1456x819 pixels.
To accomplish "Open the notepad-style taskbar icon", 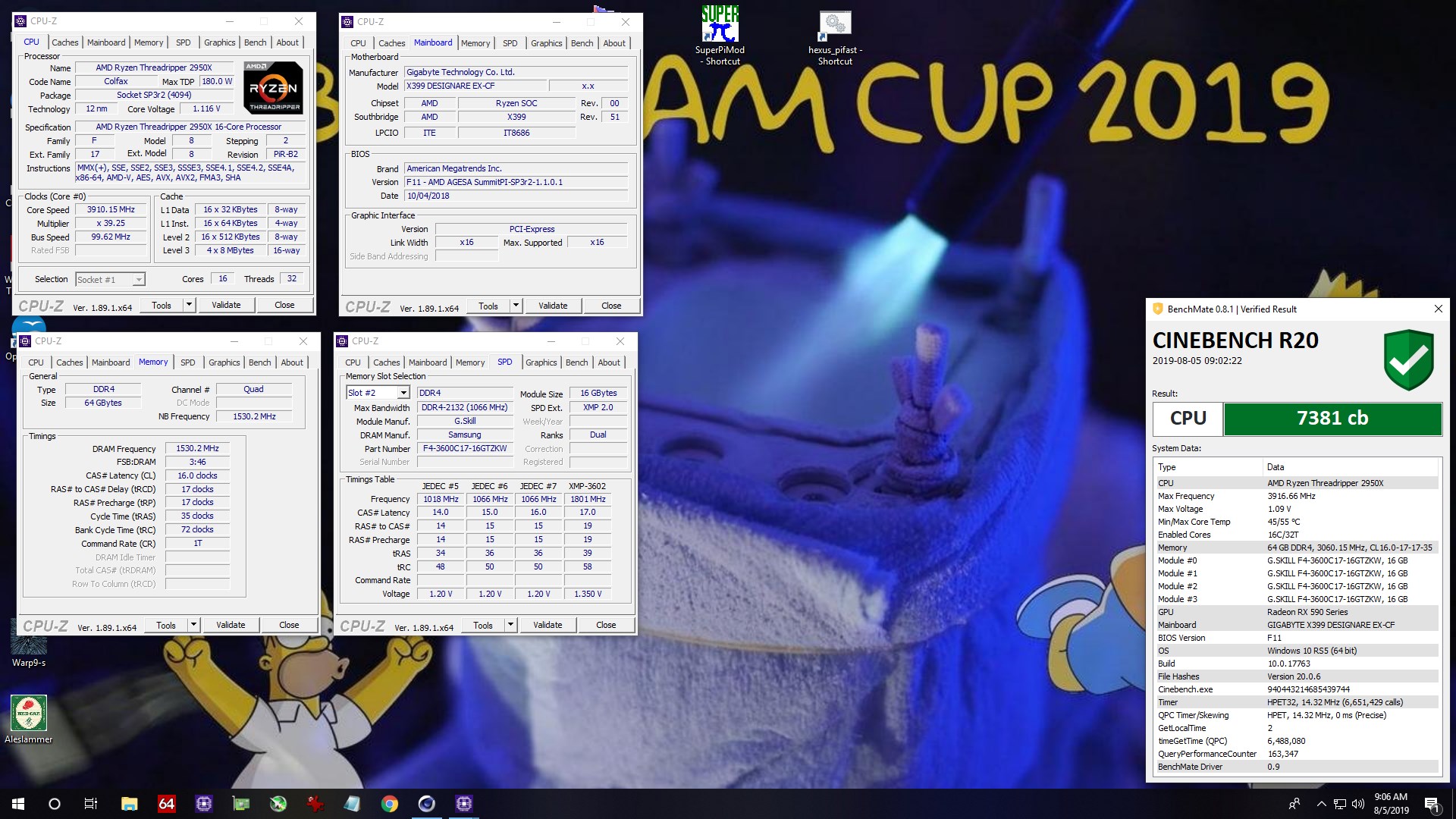I will (352, 804).
